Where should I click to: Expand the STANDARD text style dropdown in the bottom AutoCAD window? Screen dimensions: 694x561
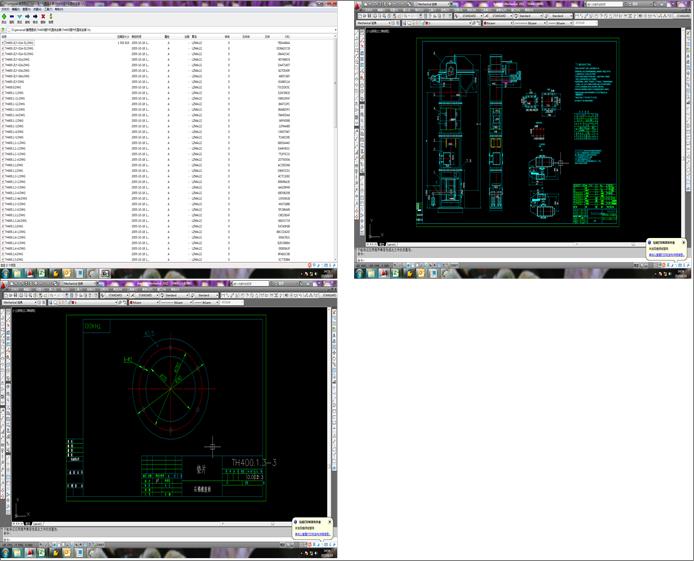tap(116, 296)
